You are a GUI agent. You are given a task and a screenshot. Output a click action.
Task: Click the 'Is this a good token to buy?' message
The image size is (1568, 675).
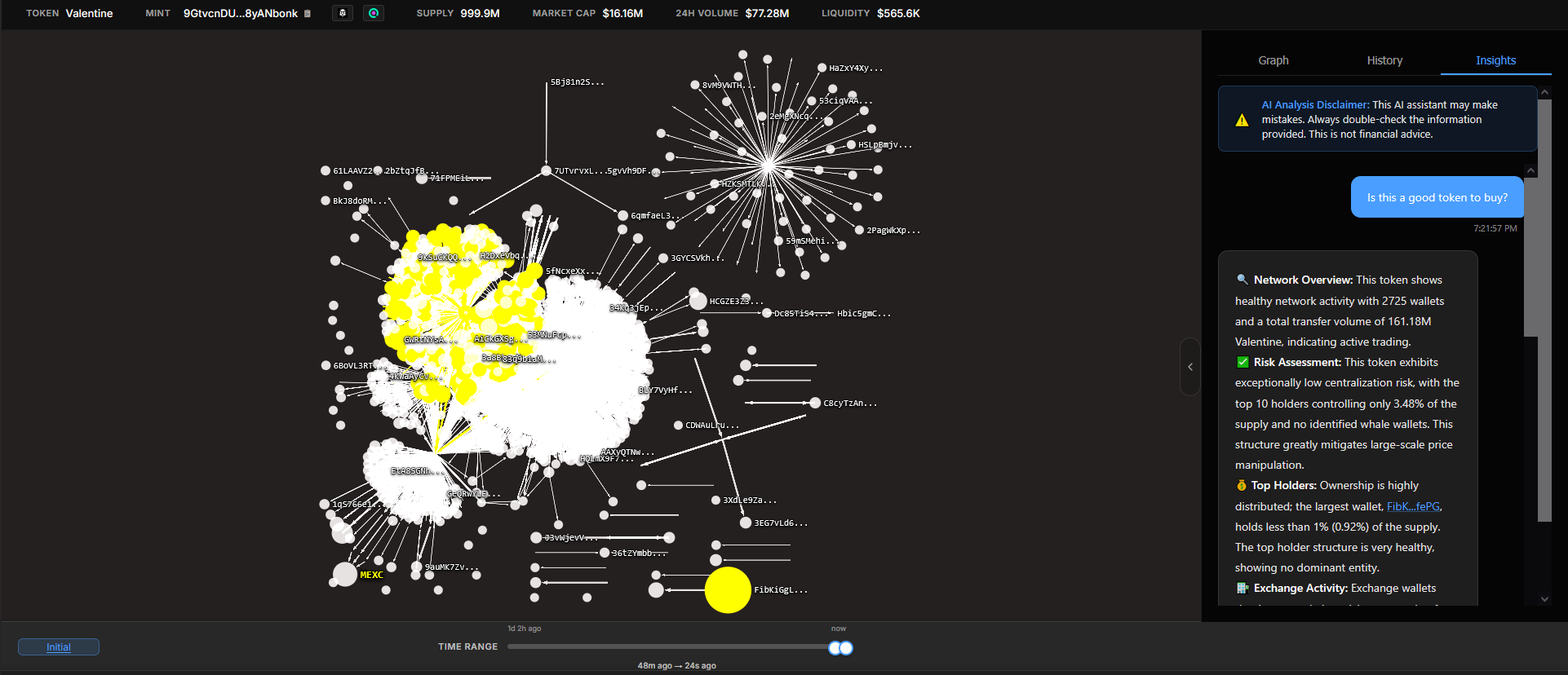point(1437,197)
